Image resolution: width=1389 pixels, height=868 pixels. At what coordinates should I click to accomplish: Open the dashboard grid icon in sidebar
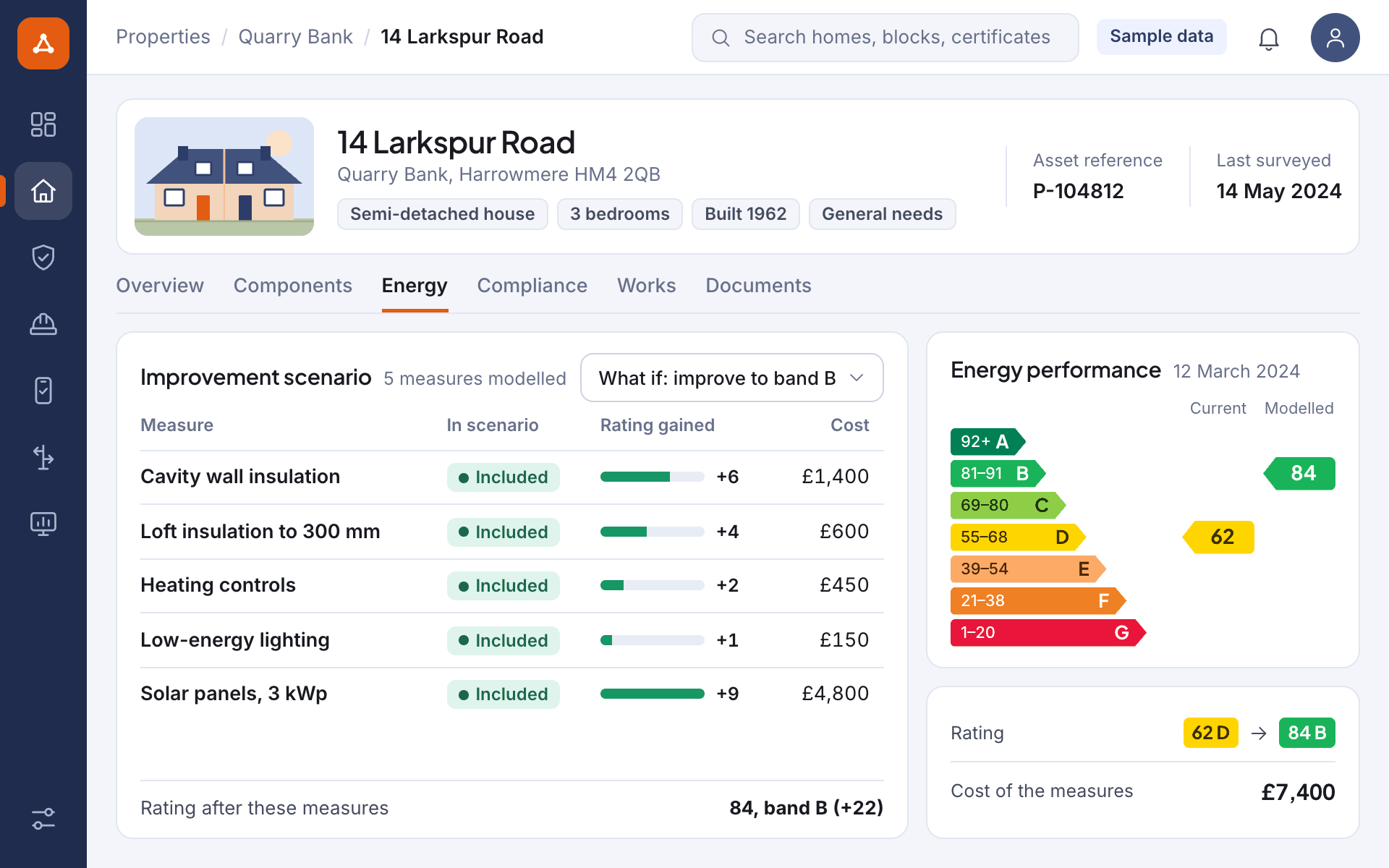(x=43, y=124)
